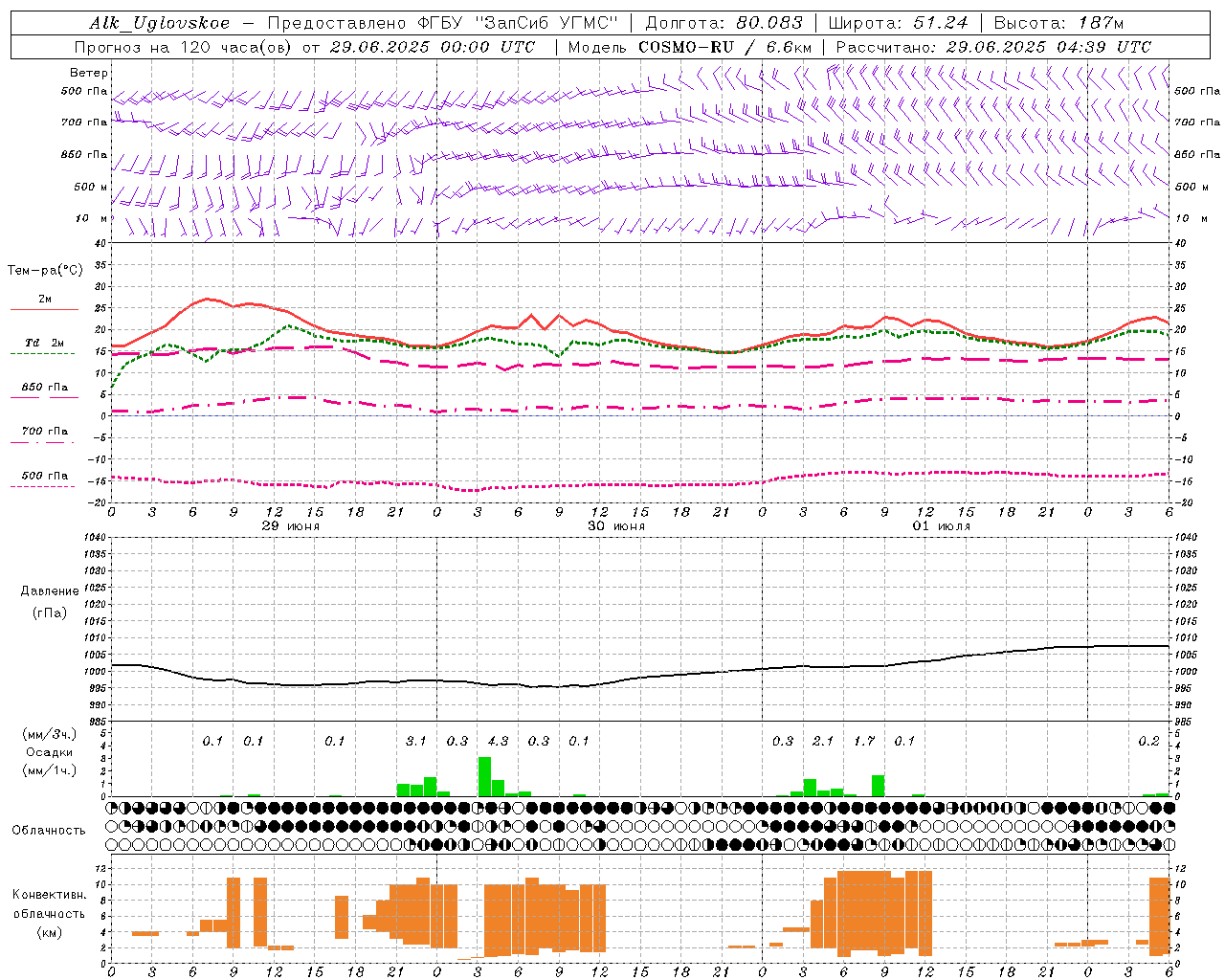This screenshot has width=1225, height=980.
Task: Click the '(гПа)' unit under Давление
Action: 50,612
